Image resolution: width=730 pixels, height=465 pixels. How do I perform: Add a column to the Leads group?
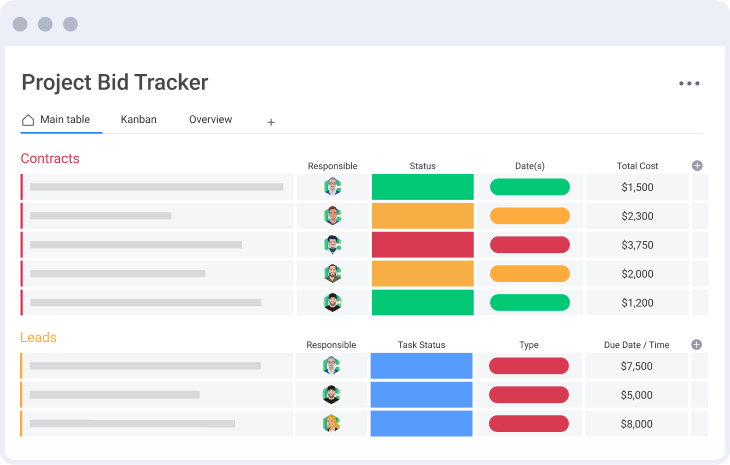tap(697, 345)
